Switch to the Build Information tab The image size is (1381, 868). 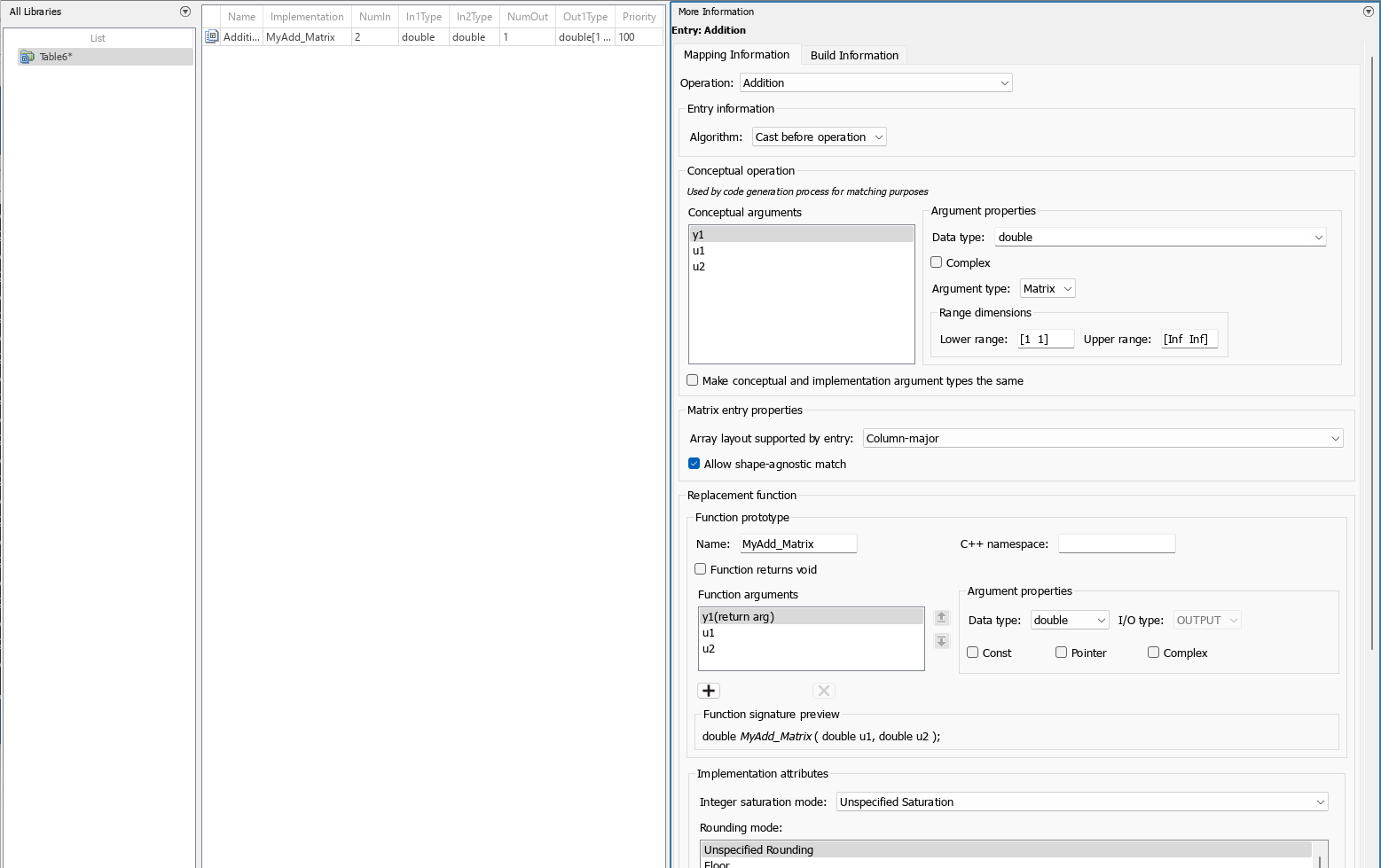pyautogui.click(x=853, y=55)
